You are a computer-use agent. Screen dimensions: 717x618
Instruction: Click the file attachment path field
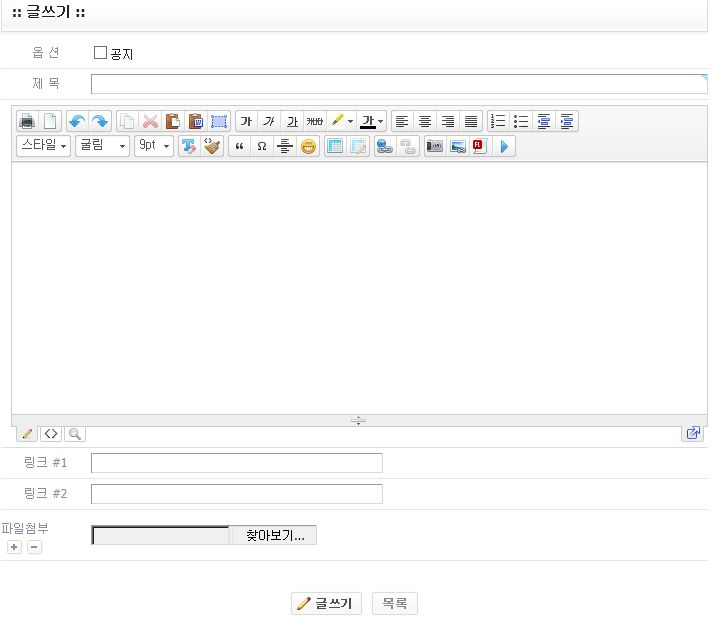pos(161,535)
